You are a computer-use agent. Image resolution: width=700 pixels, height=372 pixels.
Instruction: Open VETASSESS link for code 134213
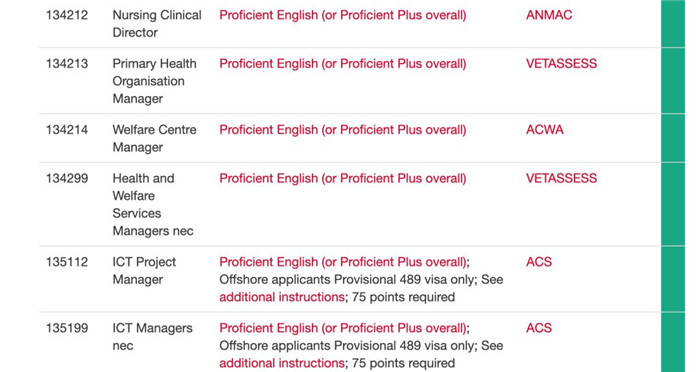[x=561, y=64]
